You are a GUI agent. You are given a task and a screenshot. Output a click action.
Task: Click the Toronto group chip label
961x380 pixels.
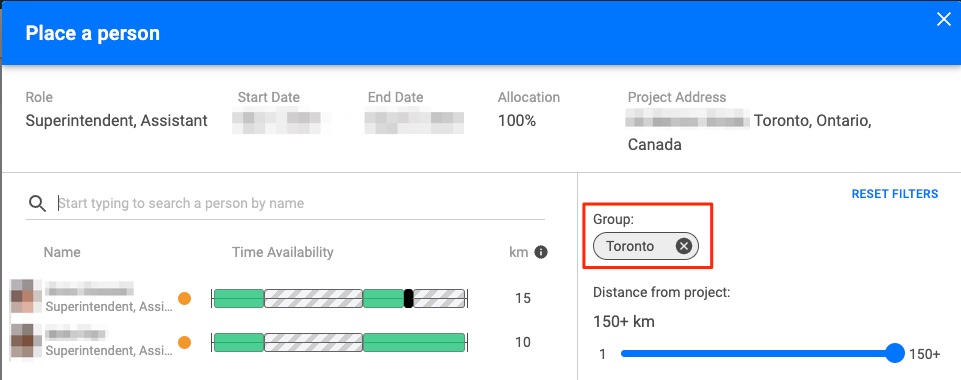click(630, 246)
